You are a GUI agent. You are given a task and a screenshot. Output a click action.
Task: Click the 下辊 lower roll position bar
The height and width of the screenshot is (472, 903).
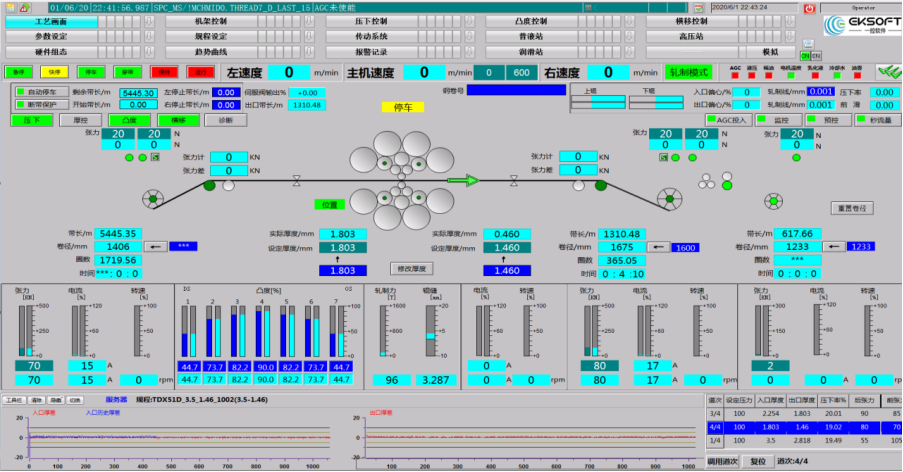(x=656, y=102)
